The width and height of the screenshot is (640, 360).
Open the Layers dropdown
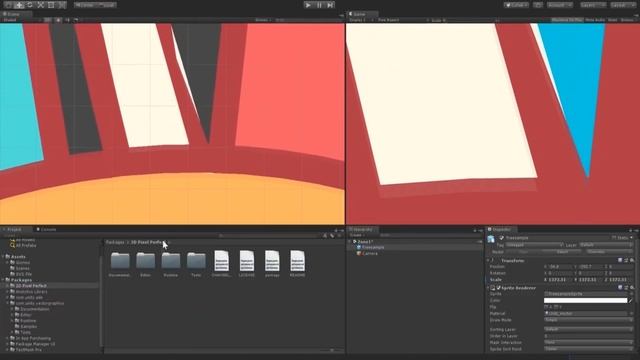(593, 5)
